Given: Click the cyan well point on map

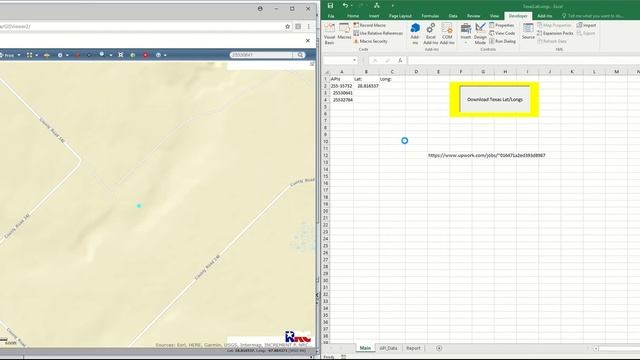Looking at the screenshot, I should [139, 206].
